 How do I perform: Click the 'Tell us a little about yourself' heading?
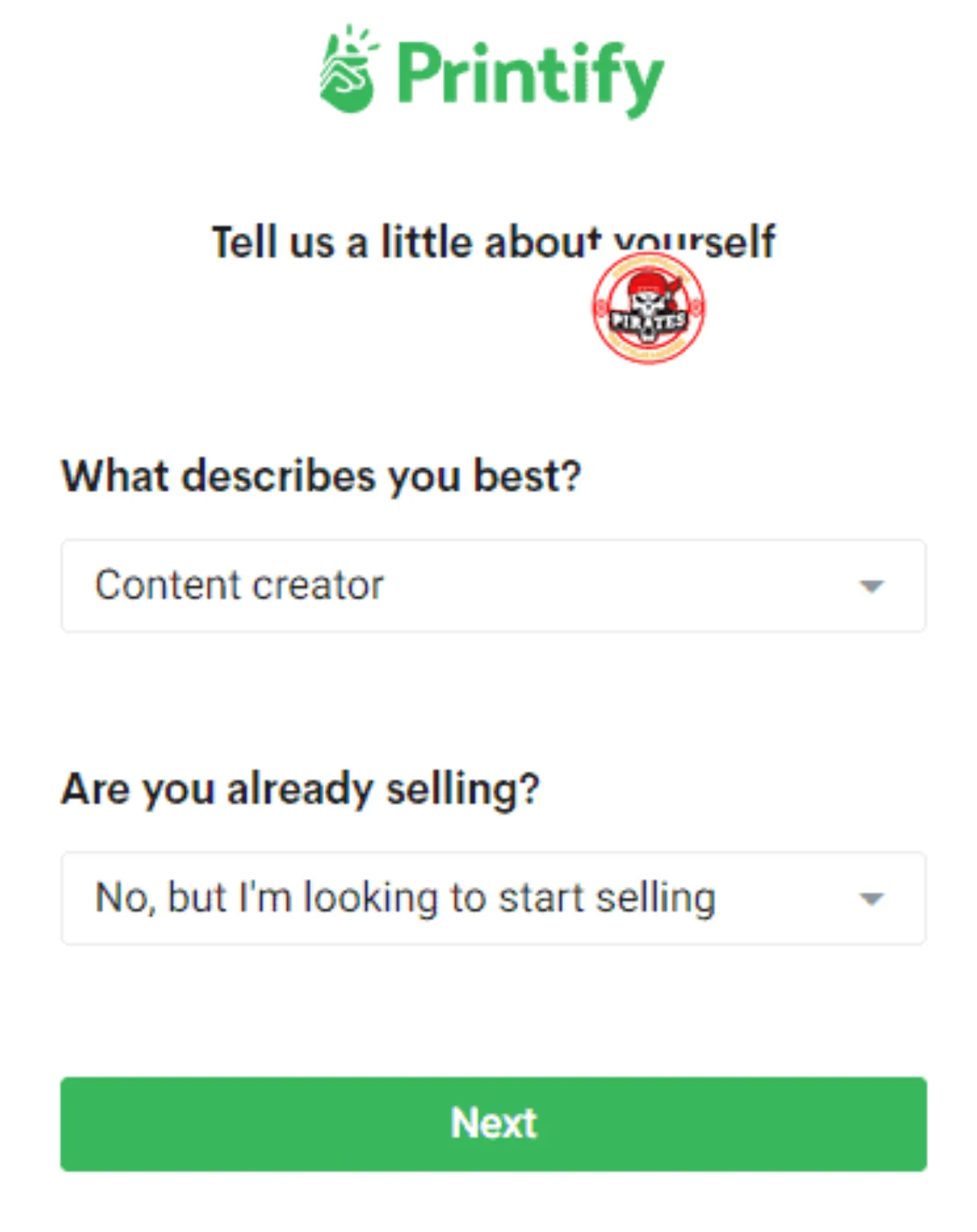tap(493, 243)
